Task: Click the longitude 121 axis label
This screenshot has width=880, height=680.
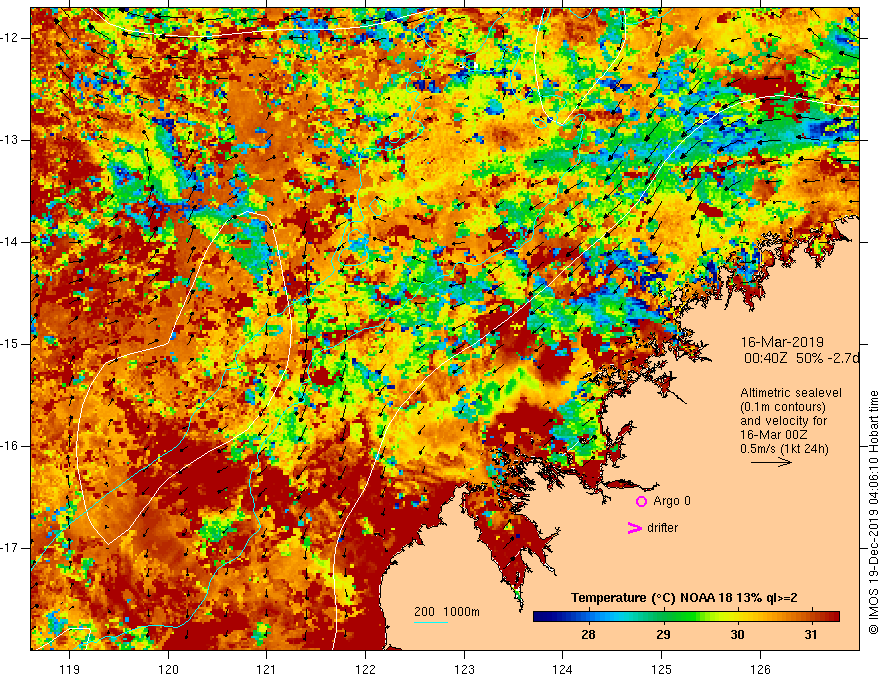Action: [267, 669]
